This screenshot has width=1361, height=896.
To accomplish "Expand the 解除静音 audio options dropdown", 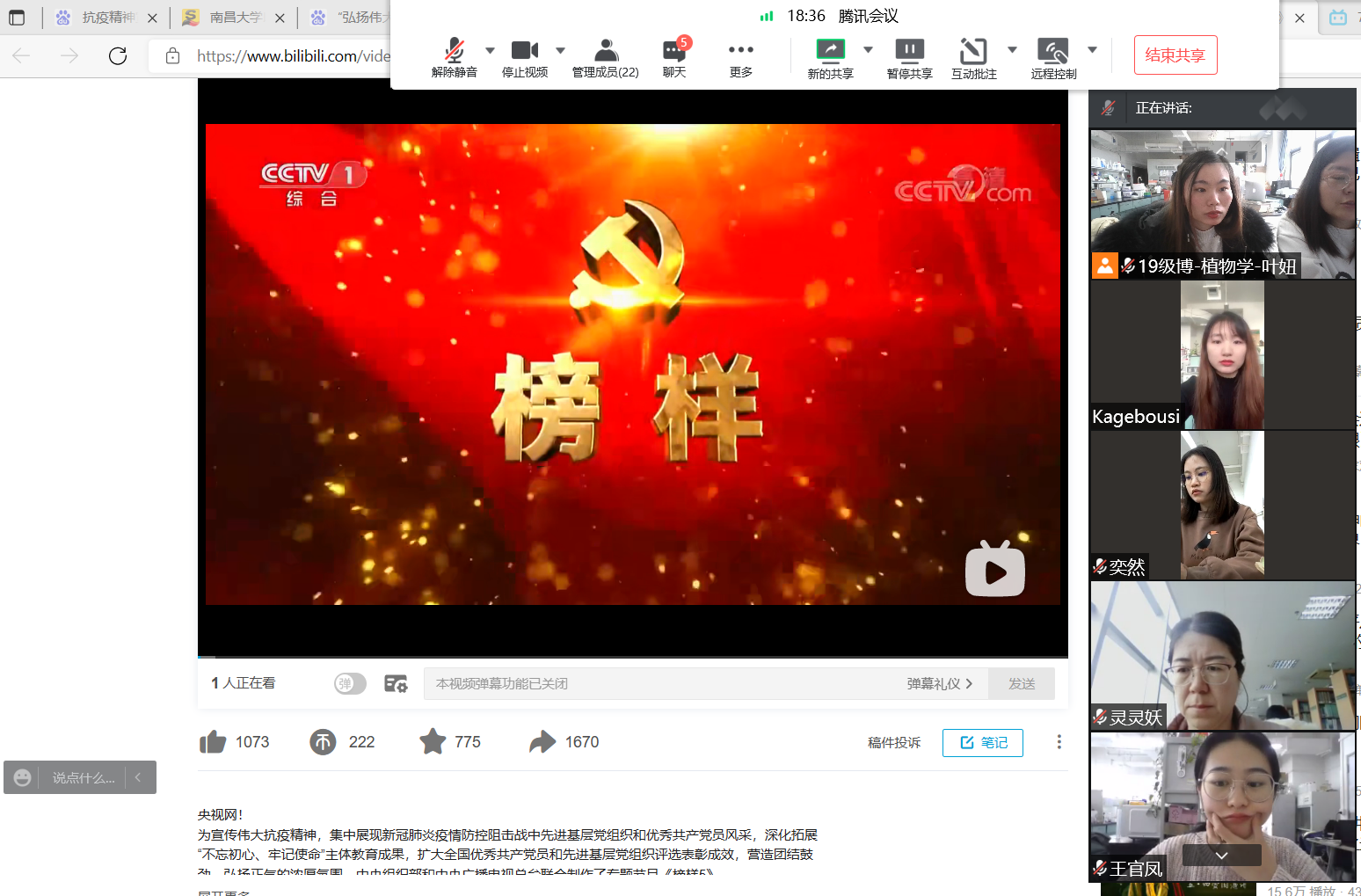I will (489, 50).
